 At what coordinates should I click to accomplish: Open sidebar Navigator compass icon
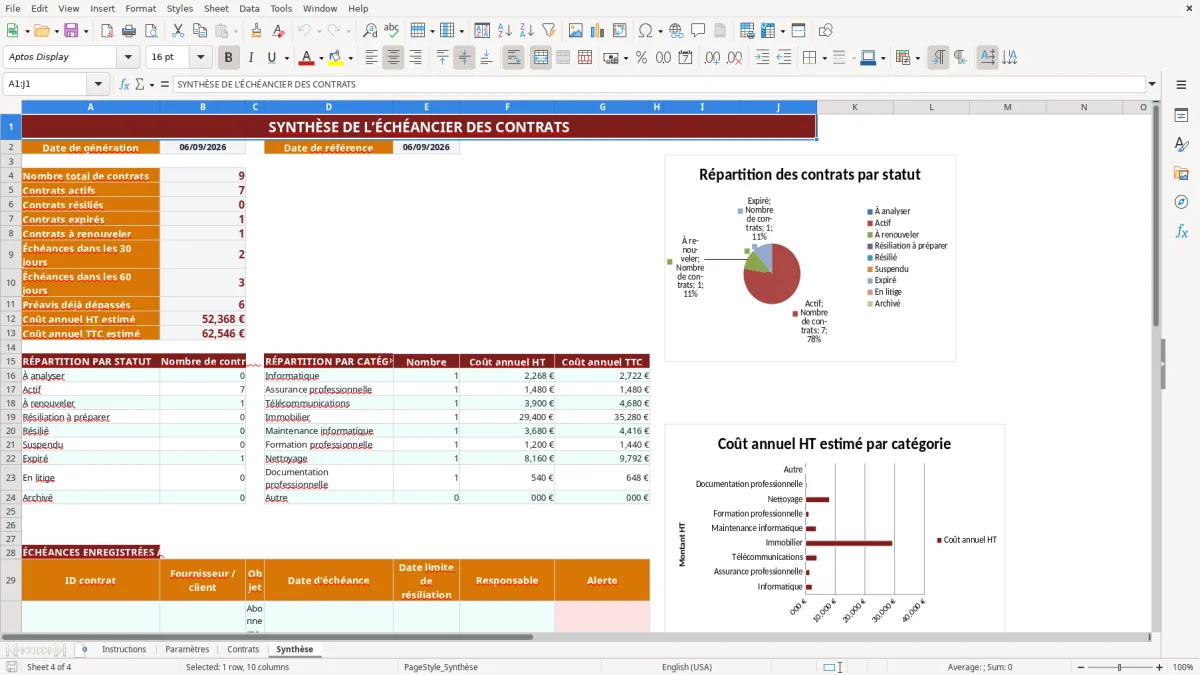1181,202
